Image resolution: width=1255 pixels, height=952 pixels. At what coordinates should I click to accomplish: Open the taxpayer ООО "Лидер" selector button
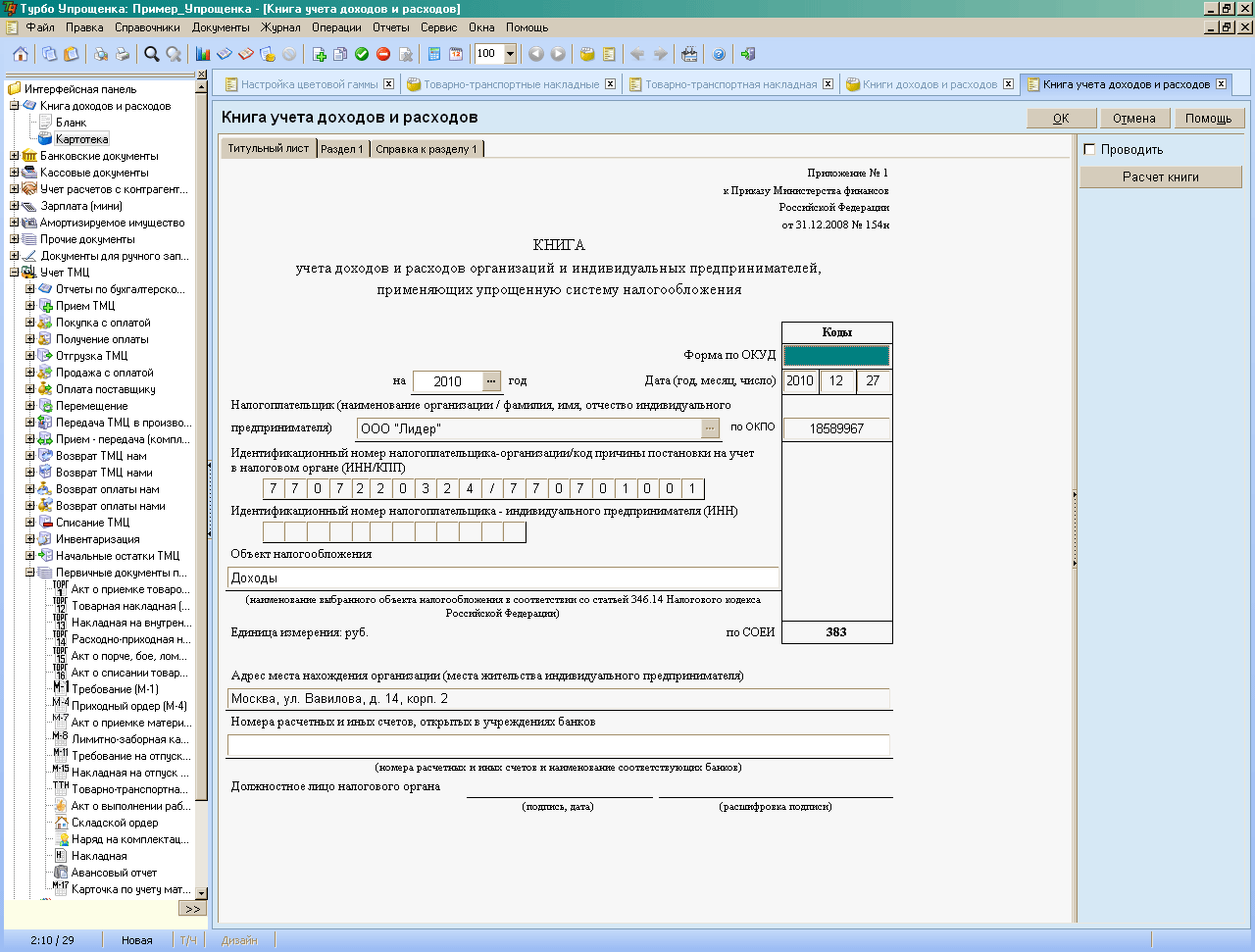[710, 428]
